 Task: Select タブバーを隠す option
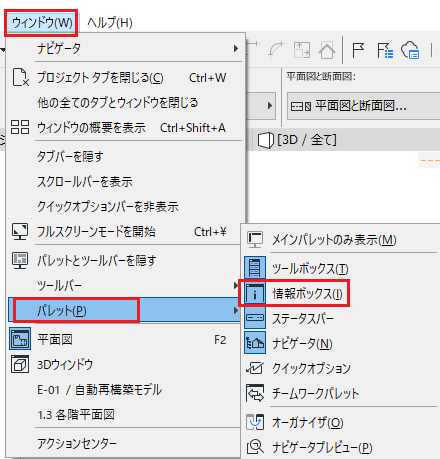(x=70, y=156)
